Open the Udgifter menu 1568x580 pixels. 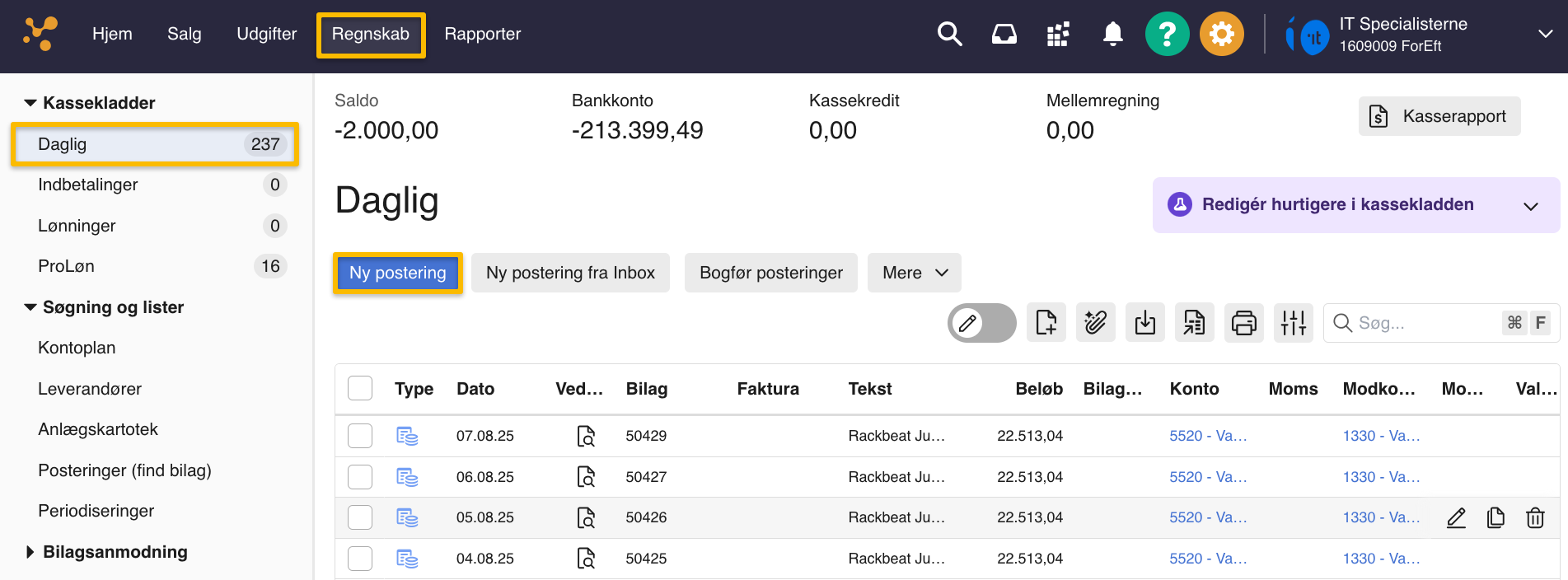(266, 34)
